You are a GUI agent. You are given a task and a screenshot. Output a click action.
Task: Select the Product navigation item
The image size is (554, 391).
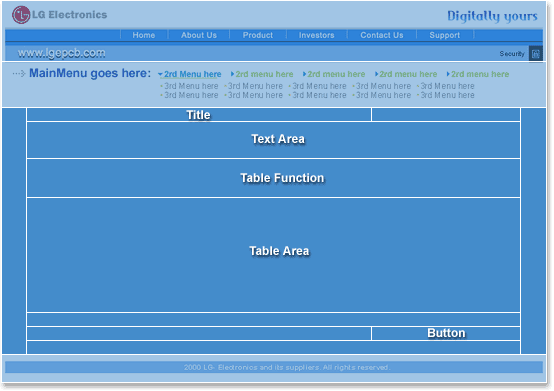click(258, 35)
